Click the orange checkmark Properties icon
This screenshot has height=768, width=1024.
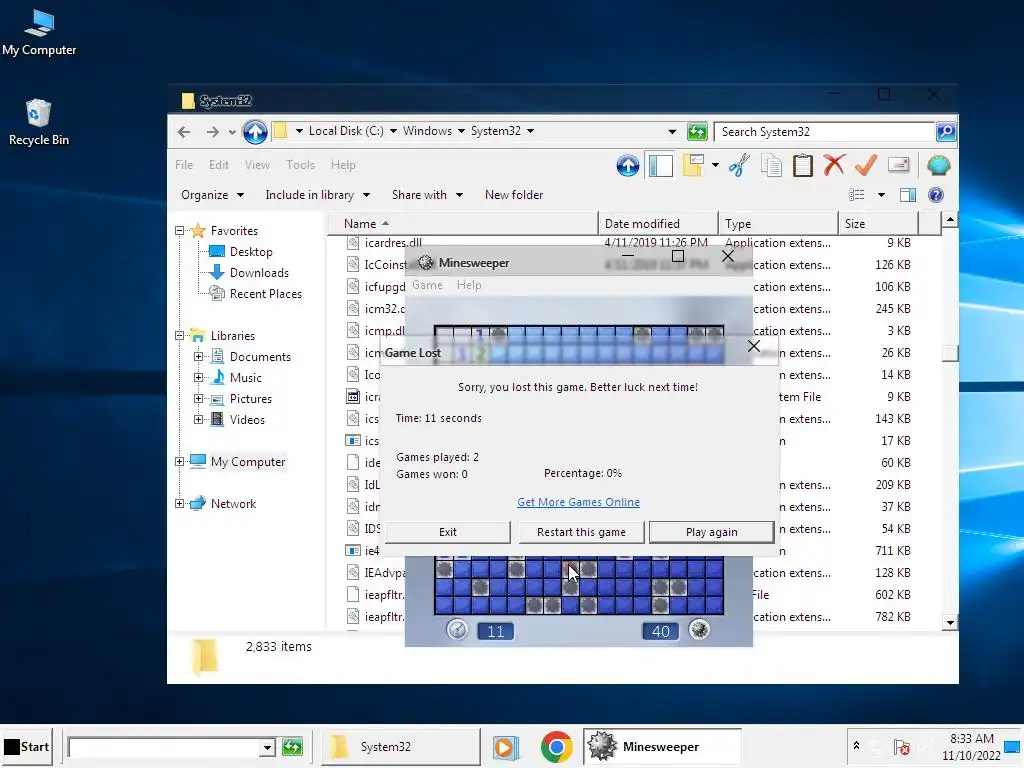point(866,165)
